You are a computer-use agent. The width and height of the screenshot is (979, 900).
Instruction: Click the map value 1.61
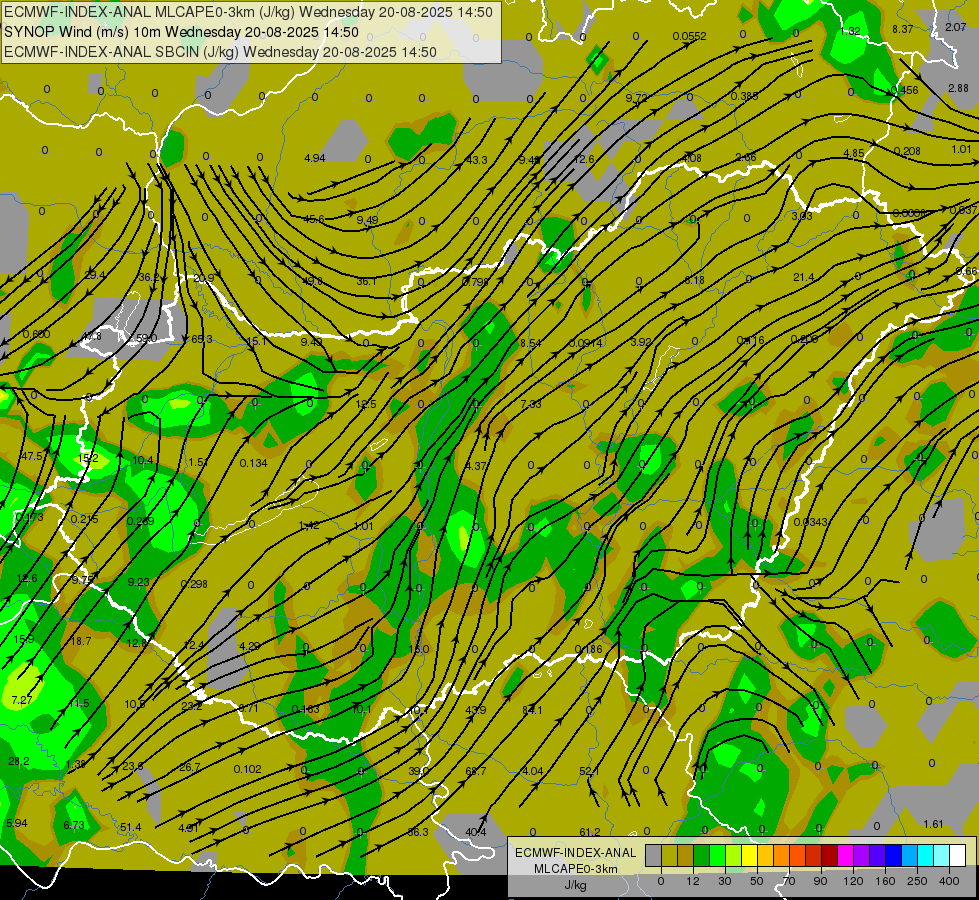click(x=933, y=824)
